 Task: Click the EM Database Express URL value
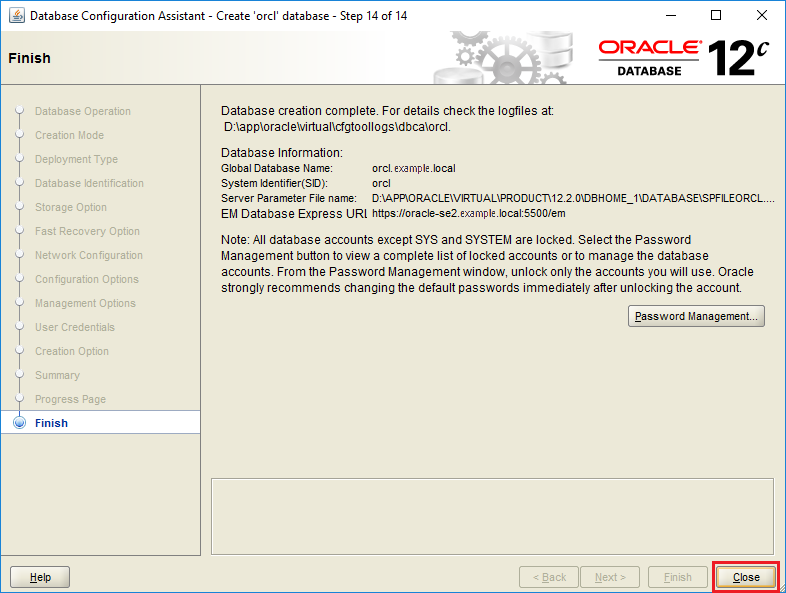point(469,214)
